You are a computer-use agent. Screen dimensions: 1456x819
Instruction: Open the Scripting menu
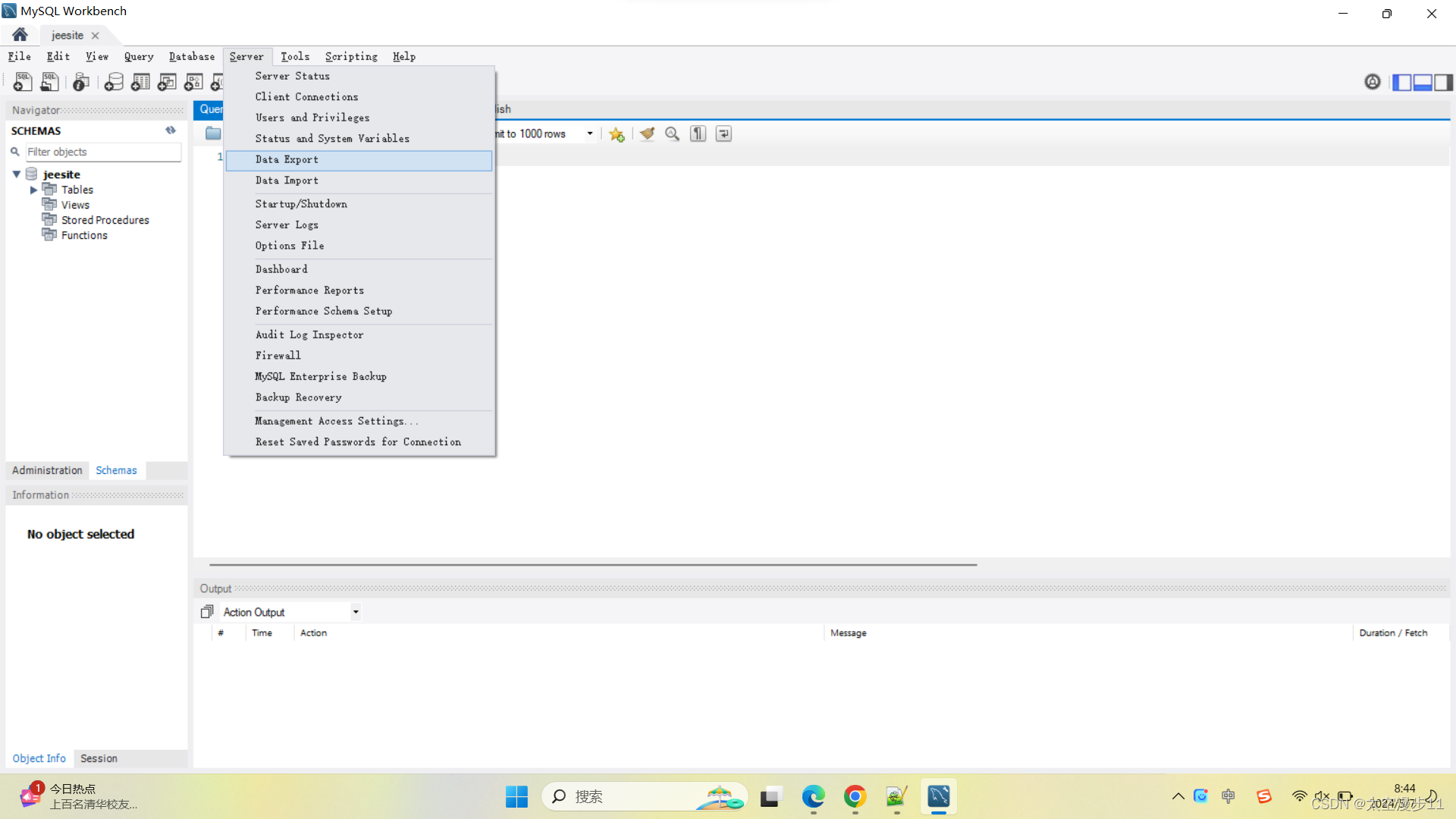click(351, 56)
